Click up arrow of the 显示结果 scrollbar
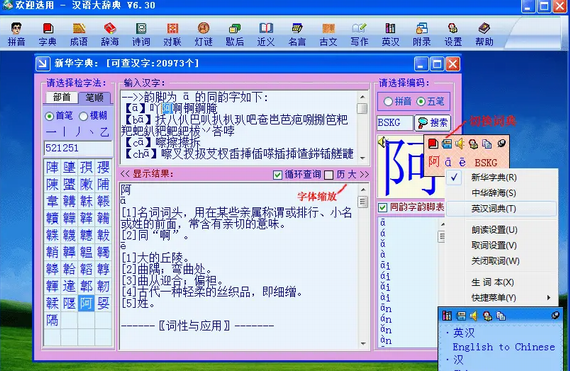Image resolution: width=570 pixels, height=371 pixels. pyautogui.click(x=363, y=189)
